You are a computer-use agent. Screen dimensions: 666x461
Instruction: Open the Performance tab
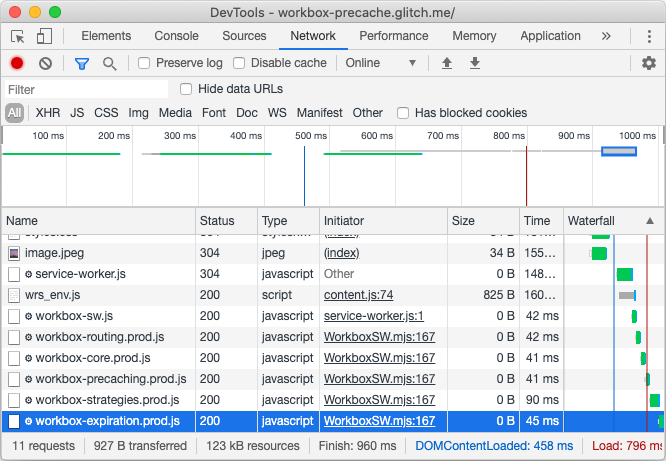393,36
